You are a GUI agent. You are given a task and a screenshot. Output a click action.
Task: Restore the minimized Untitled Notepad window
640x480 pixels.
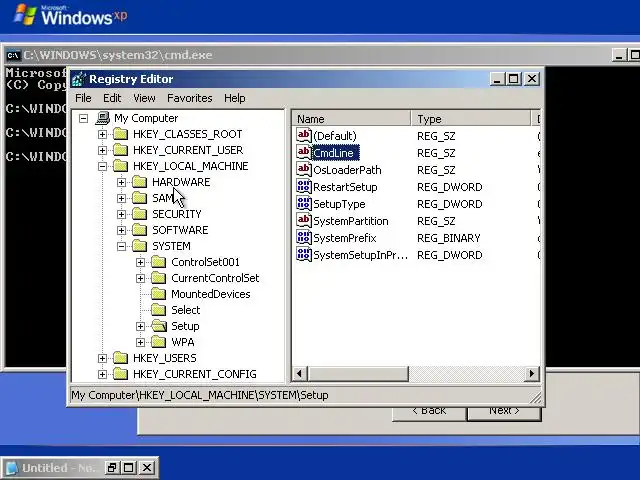[x=111, y=468]
